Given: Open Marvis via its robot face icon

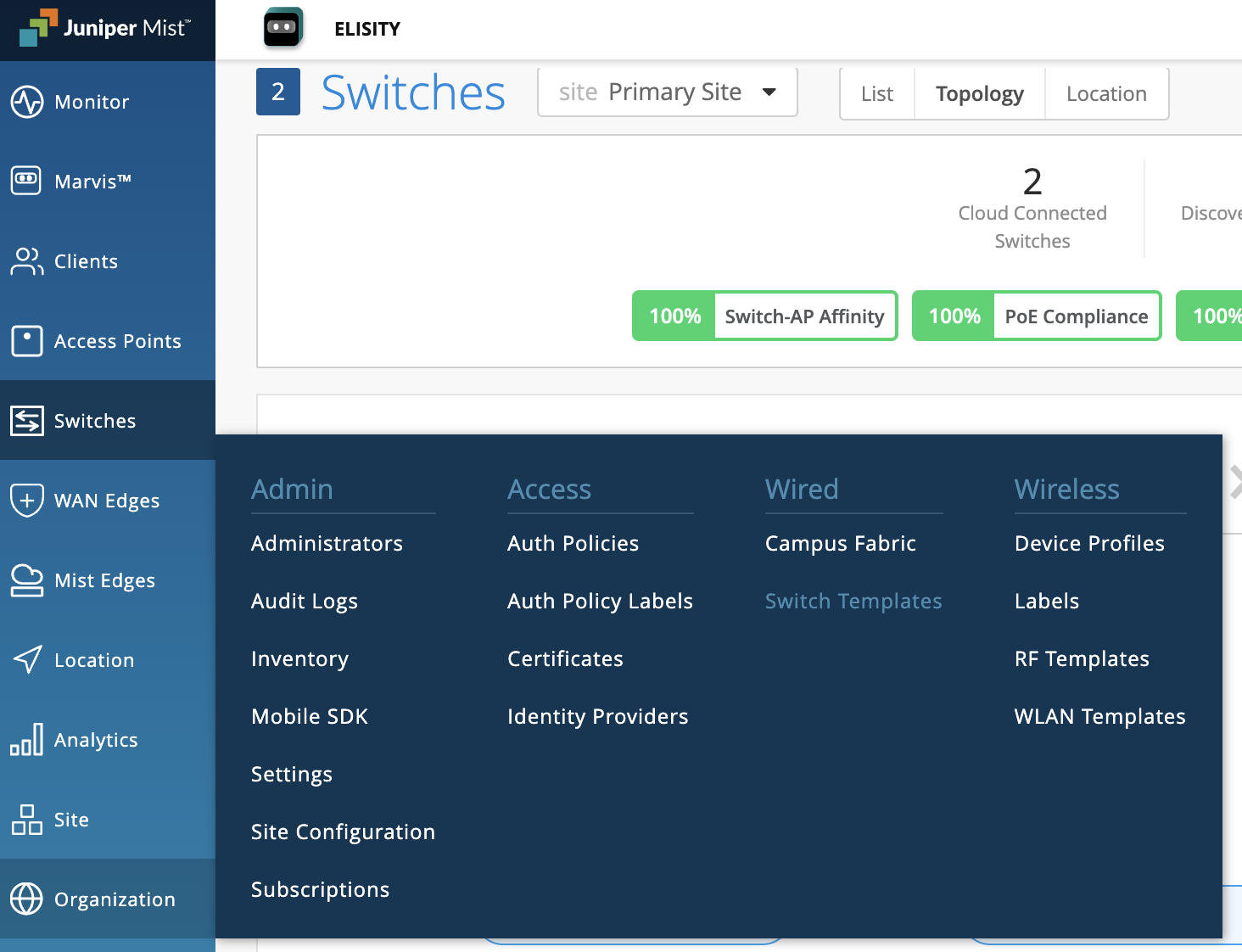Looking at the screenshot, I should pos(26,180).
